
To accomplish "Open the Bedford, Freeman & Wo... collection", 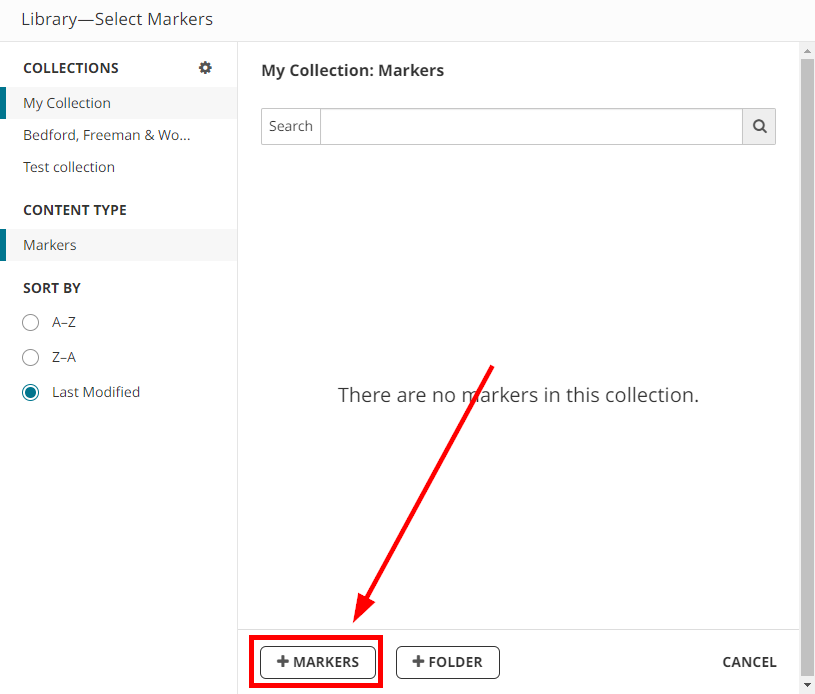I will pos(106,135).
